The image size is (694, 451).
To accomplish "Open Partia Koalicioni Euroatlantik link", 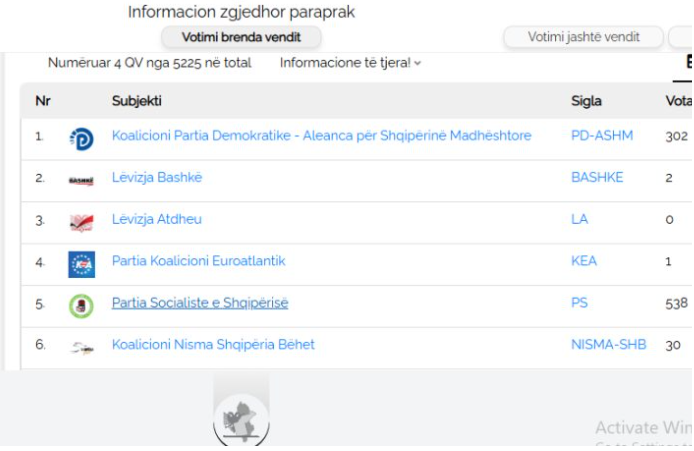I will [198, 261].
